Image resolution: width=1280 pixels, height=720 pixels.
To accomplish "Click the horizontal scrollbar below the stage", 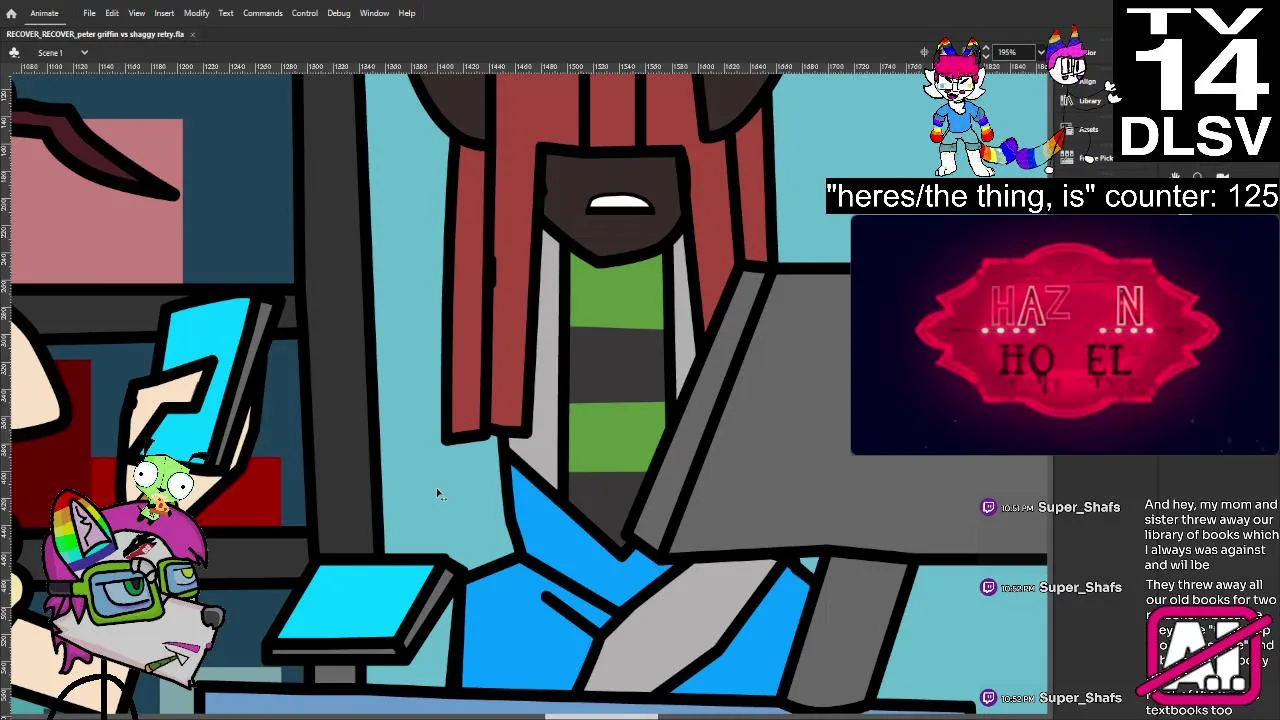I will [x=601, y=716].
